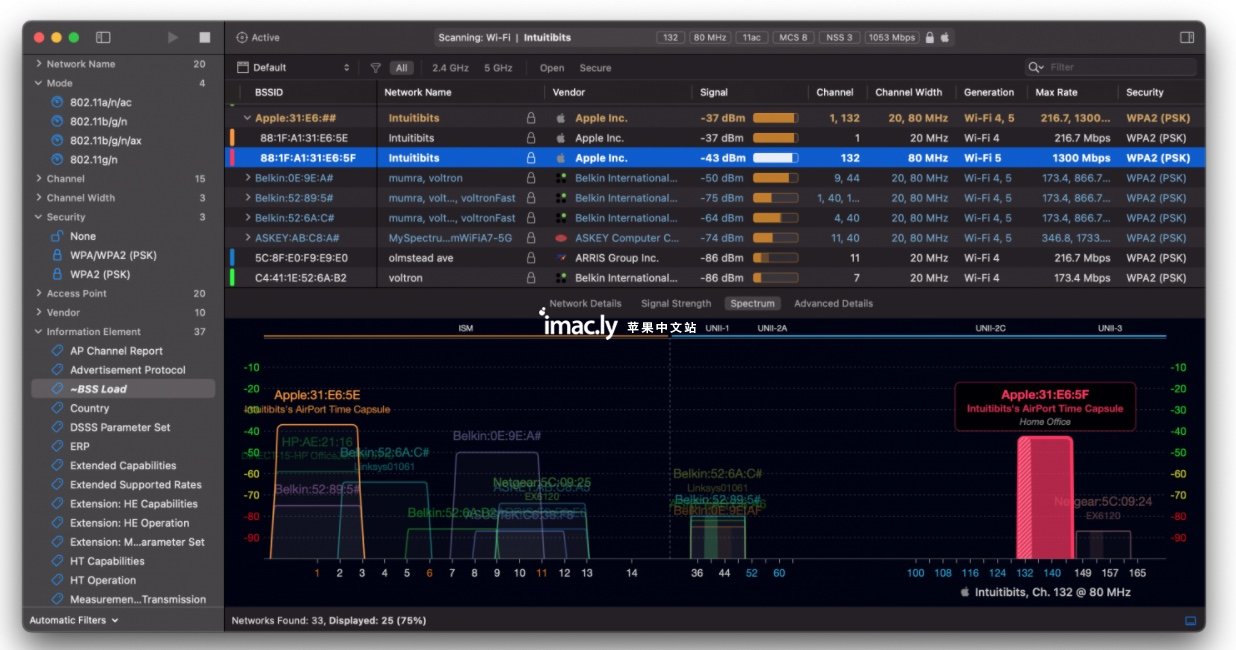The image size is (1236, 650).
Task: Click the lock icon in the toolbar status
Action: tap(930, 38)
